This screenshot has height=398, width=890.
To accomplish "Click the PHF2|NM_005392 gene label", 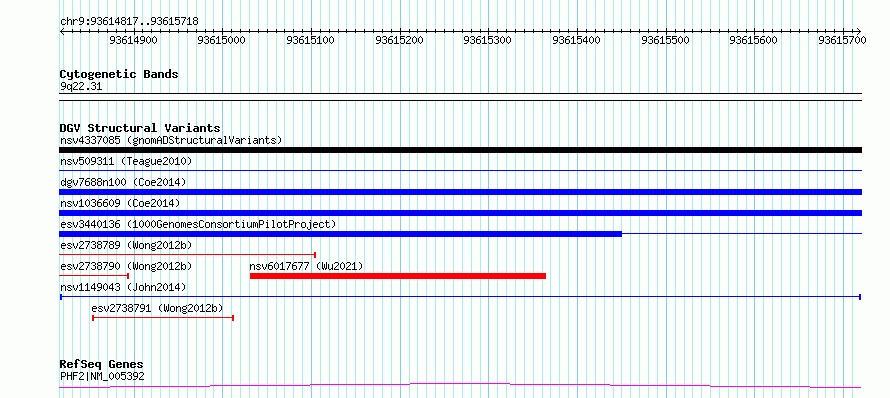I will click(x=102, y=376).
